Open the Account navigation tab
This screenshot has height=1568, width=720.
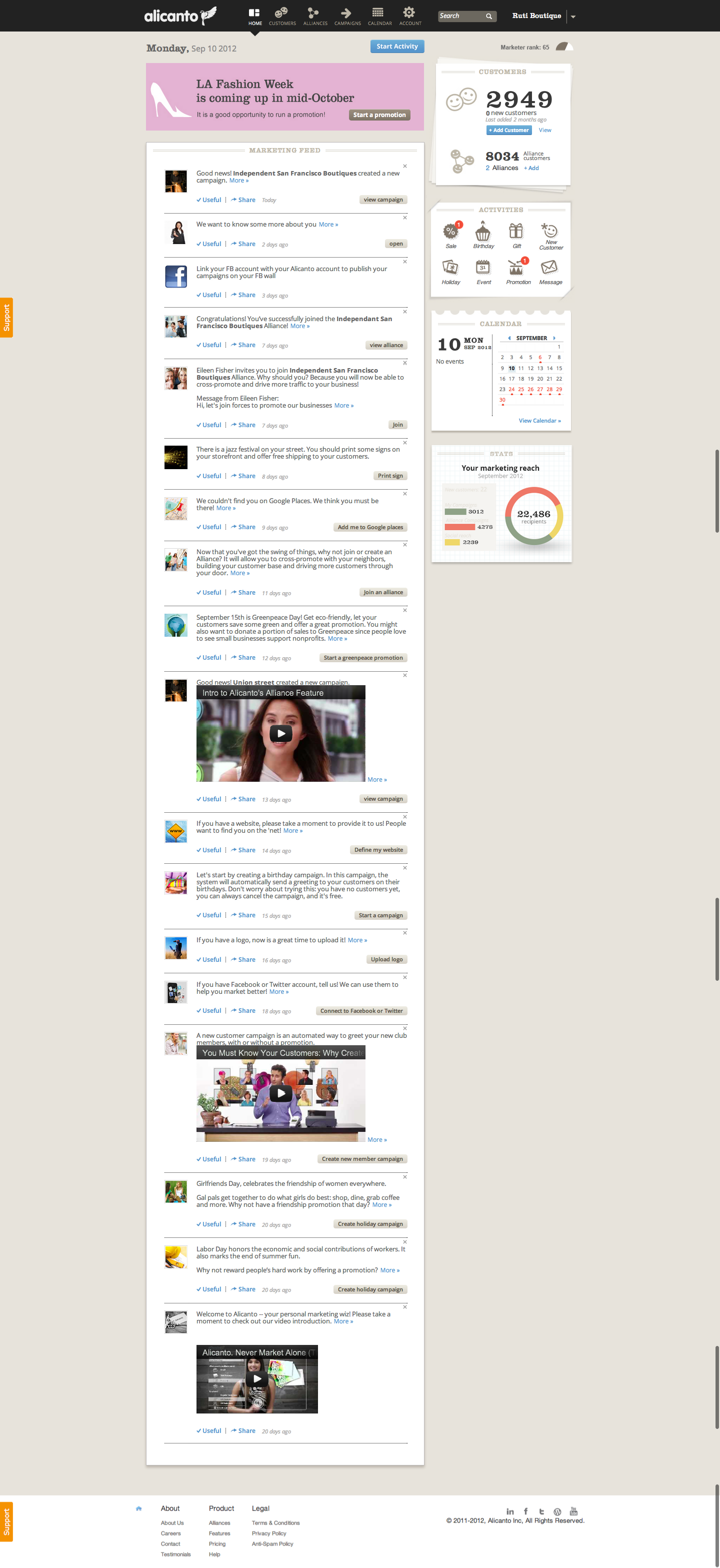(409, 17)
